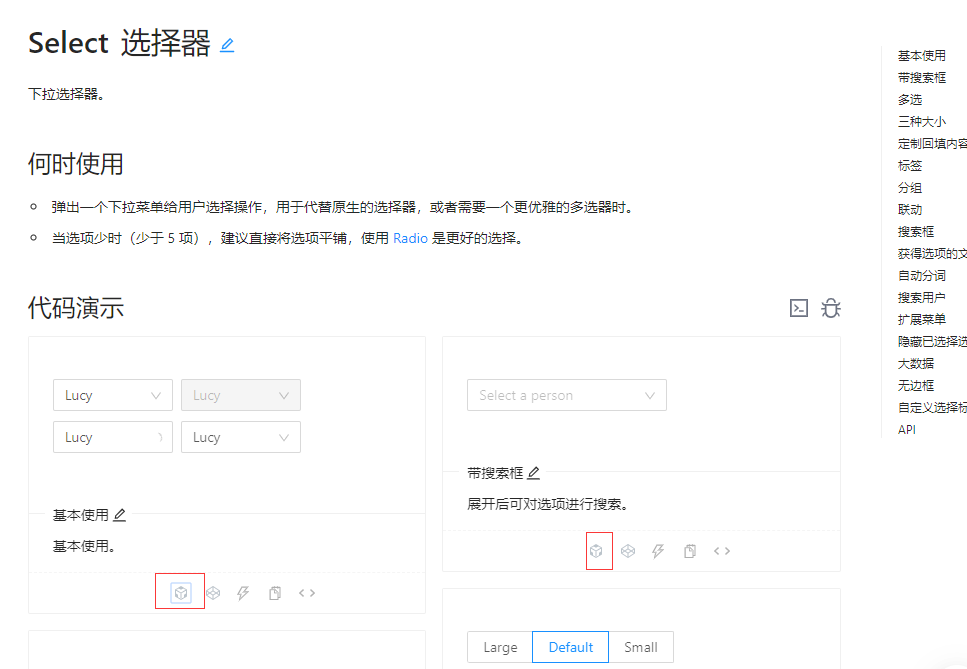The image size is (967, 669).
Task: Copy code of 基本使用 demo
Action: [x=275, y=593]
